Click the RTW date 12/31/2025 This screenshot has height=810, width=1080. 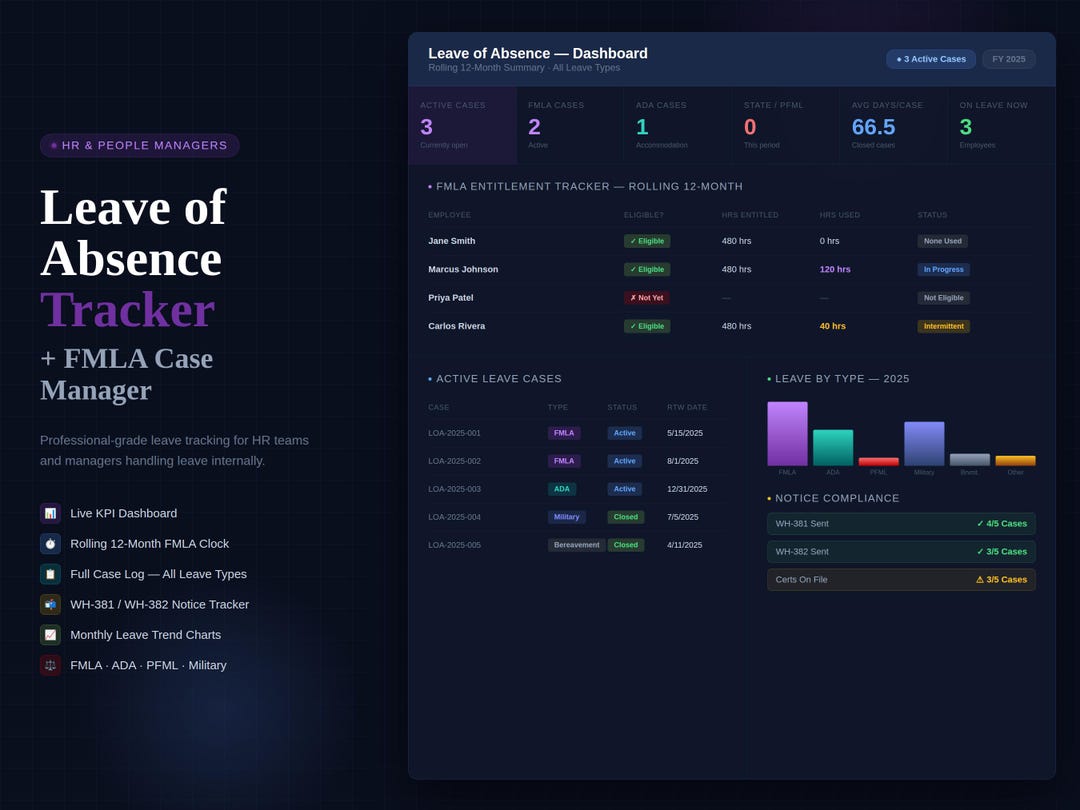[687, 489]
